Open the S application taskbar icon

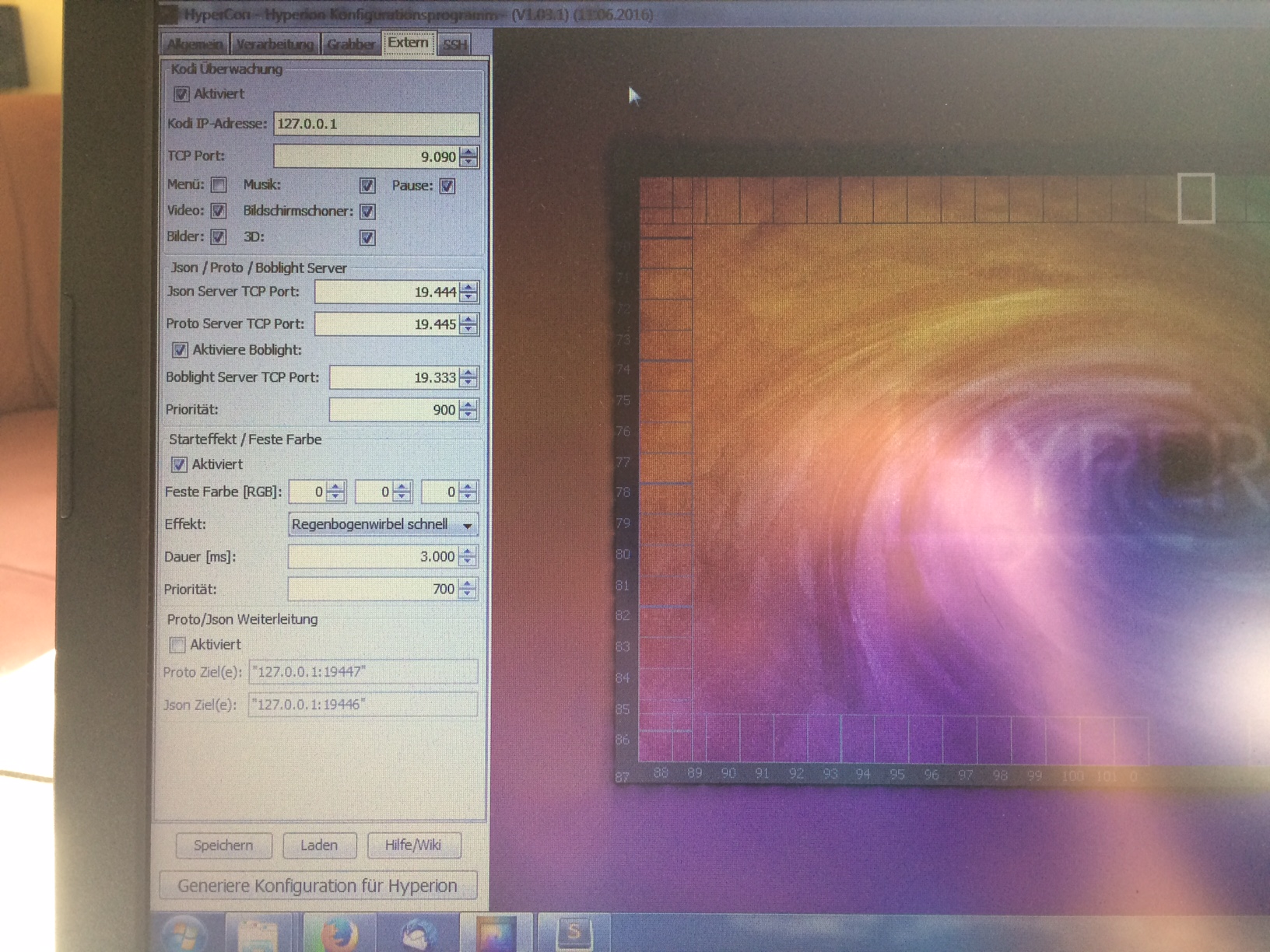tap(574, 933)
